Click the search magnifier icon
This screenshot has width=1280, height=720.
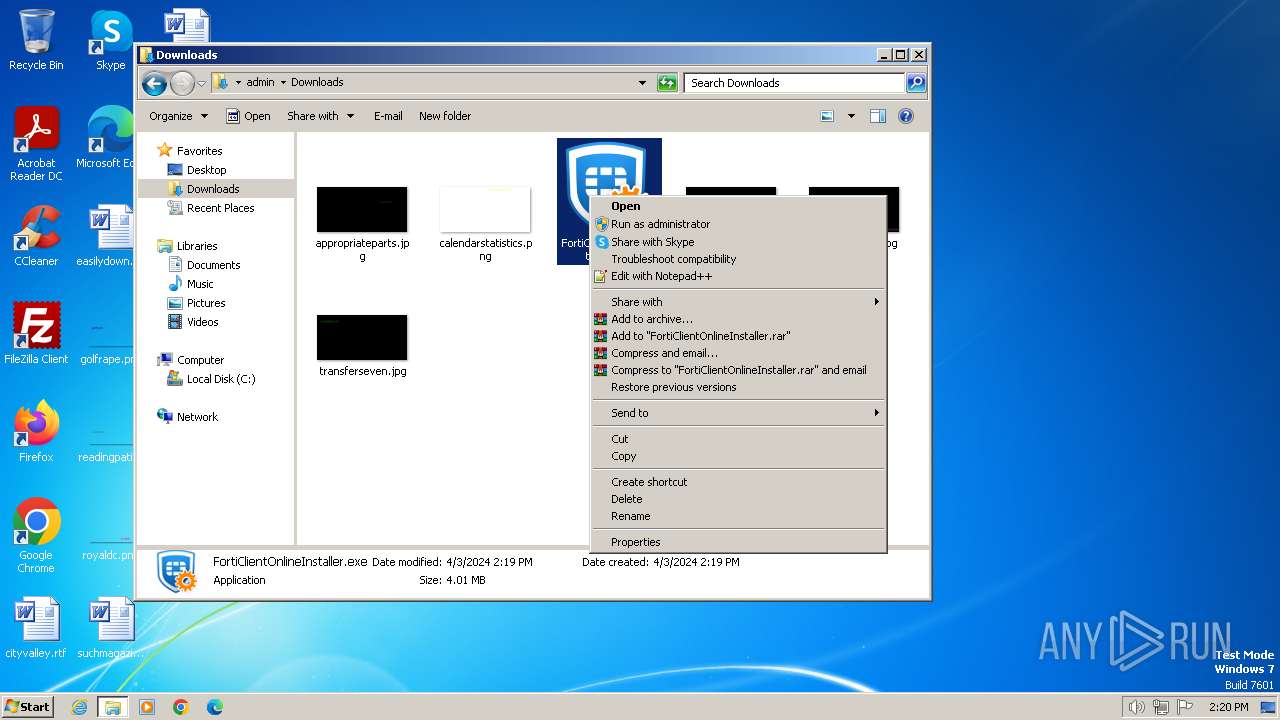915,83
